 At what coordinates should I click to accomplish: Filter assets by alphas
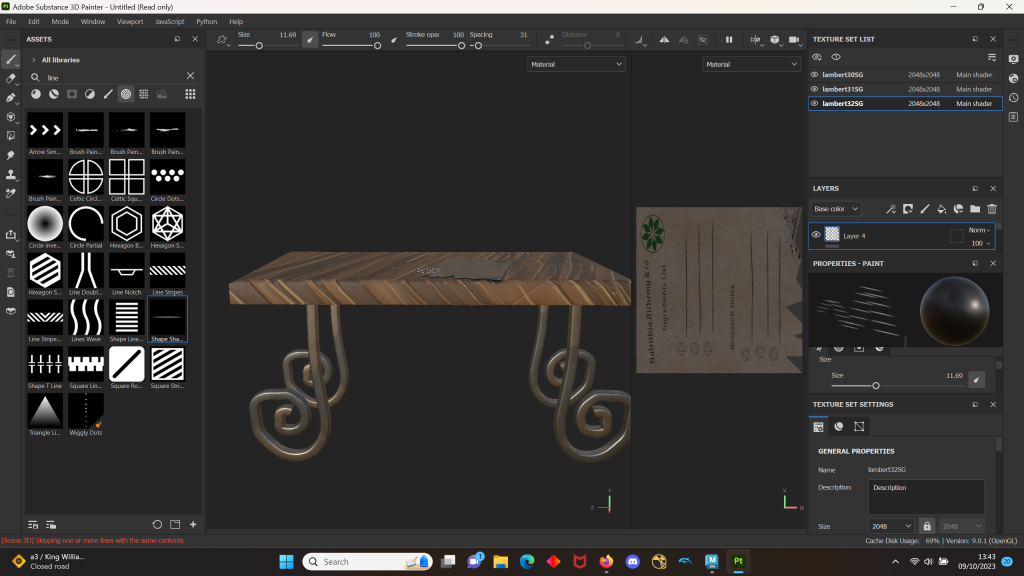pyautogui.click(x=126, y=94)
